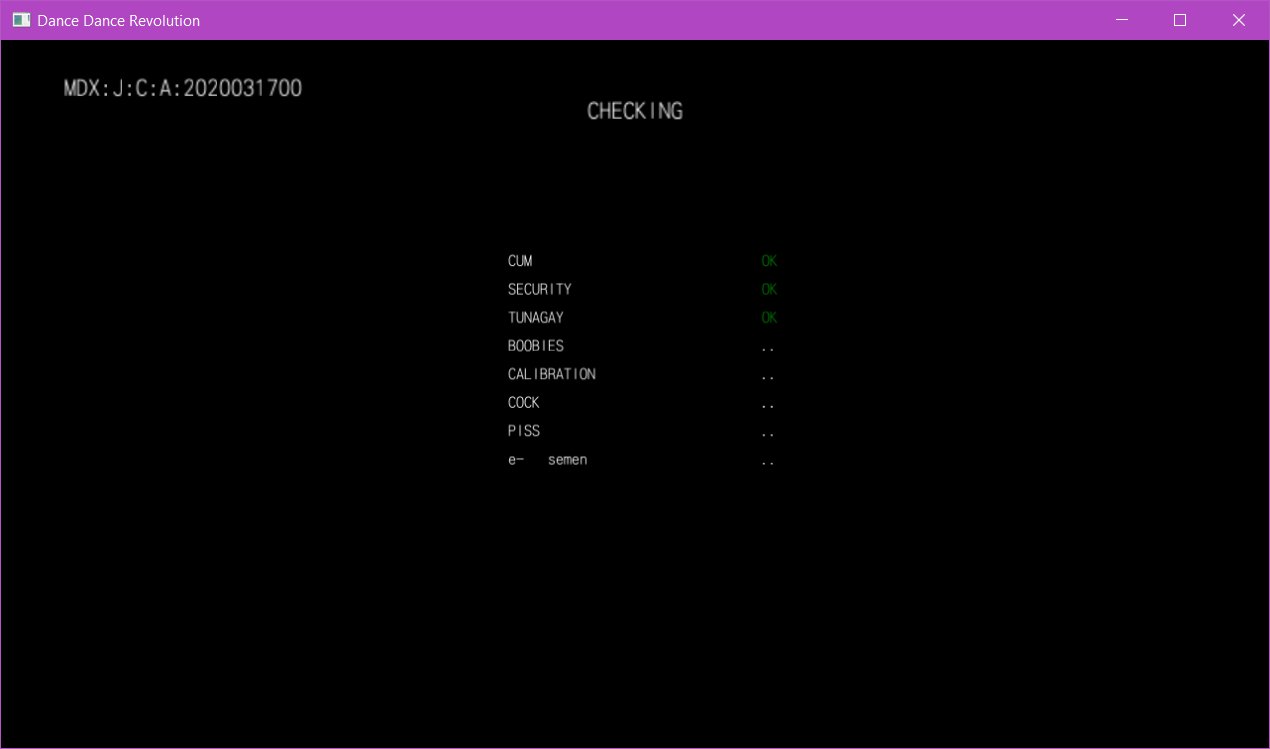
Task: Click the pending dots beside CALIBRATION
Action: 767,378
